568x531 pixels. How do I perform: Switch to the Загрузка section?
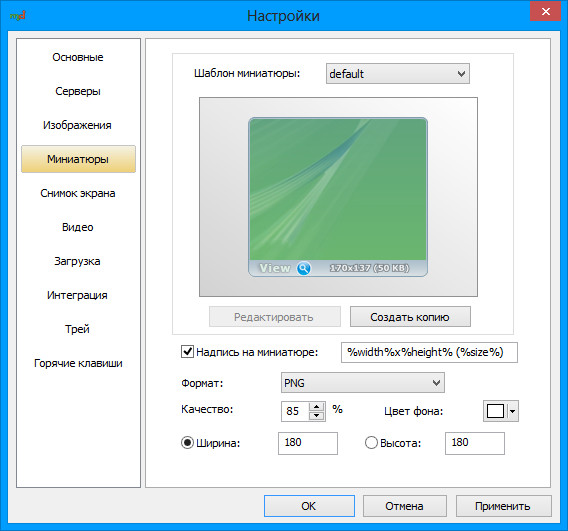tap(78, 262)
